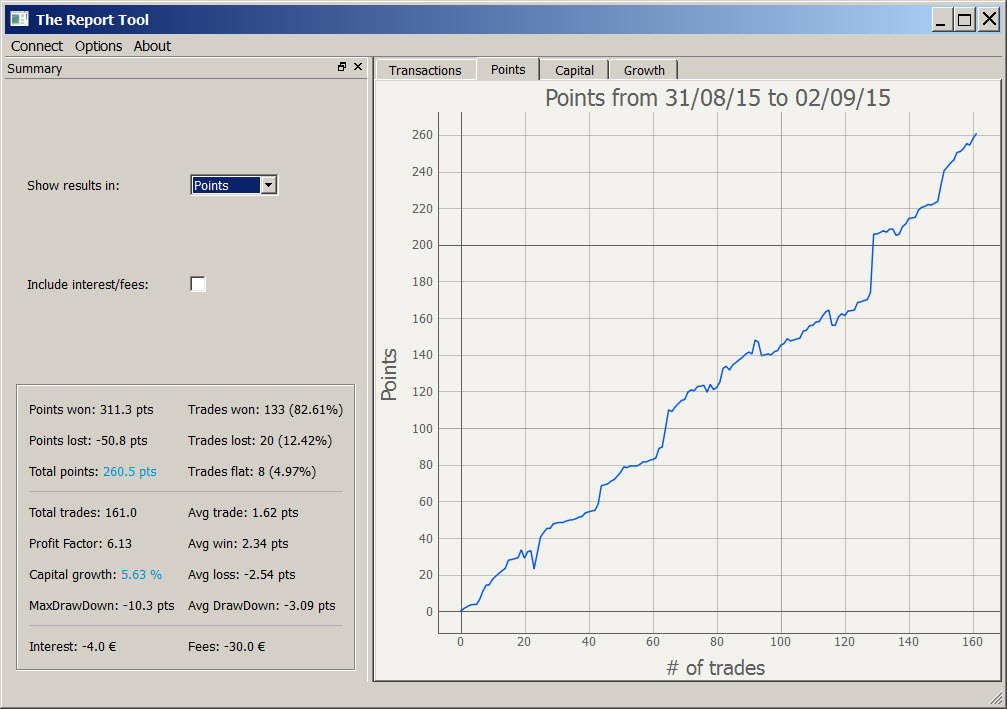Viewport: 1007px width, 709px height.
Task: Click the Profit Factor: 6.13 text
Action: pyautogui.click(x=80, y=543)
